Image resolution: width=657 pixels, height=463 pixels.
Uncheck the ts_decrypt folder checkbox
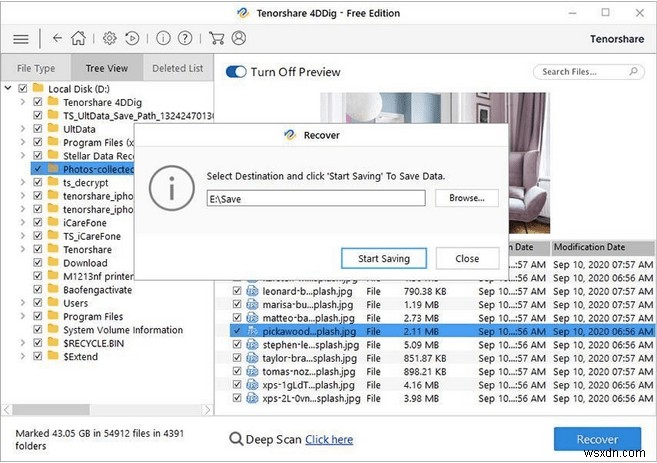click(x=38, y=182)
